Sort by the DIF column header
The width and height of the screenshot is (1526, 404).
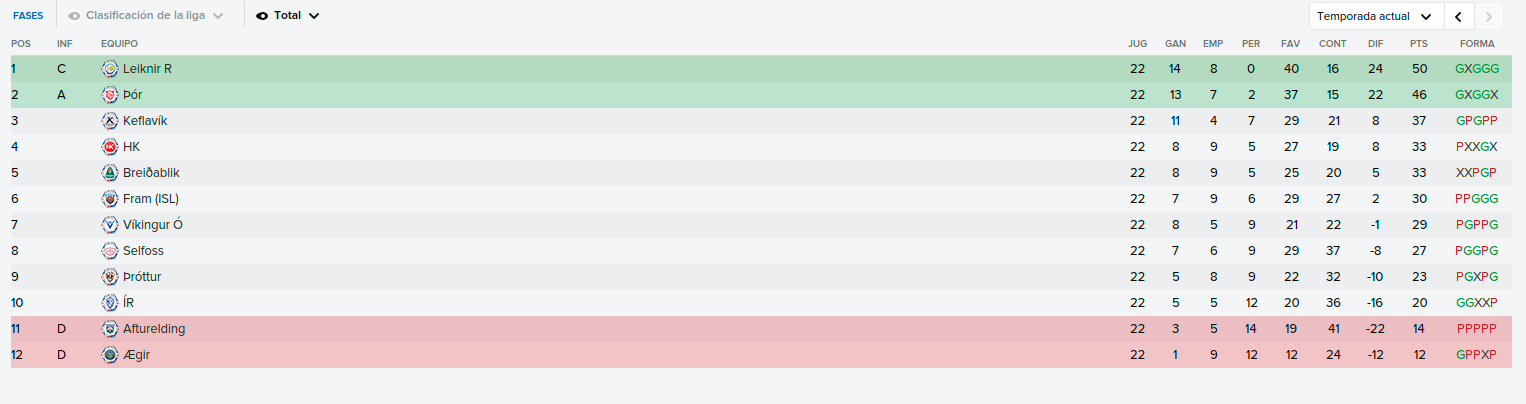click(x=1376, y=44)
